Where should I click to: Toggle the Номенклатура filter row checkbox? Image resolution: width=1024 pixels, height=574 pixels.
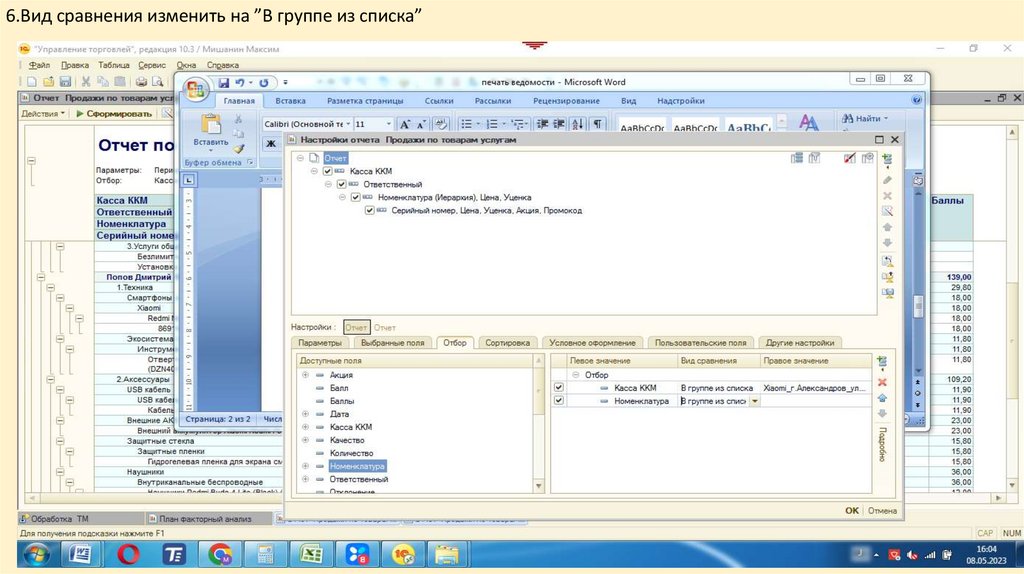click(x=558, y=401)
